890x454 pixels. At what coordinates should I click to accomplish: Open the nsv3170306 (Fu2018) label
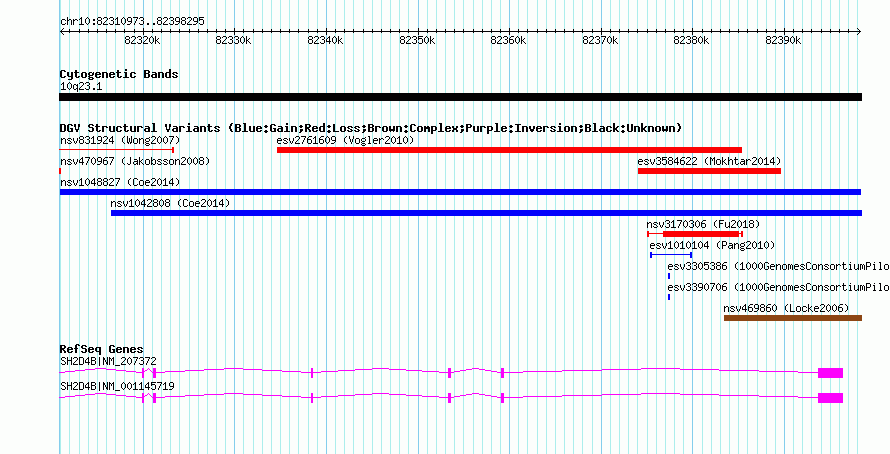click(703, 224)
